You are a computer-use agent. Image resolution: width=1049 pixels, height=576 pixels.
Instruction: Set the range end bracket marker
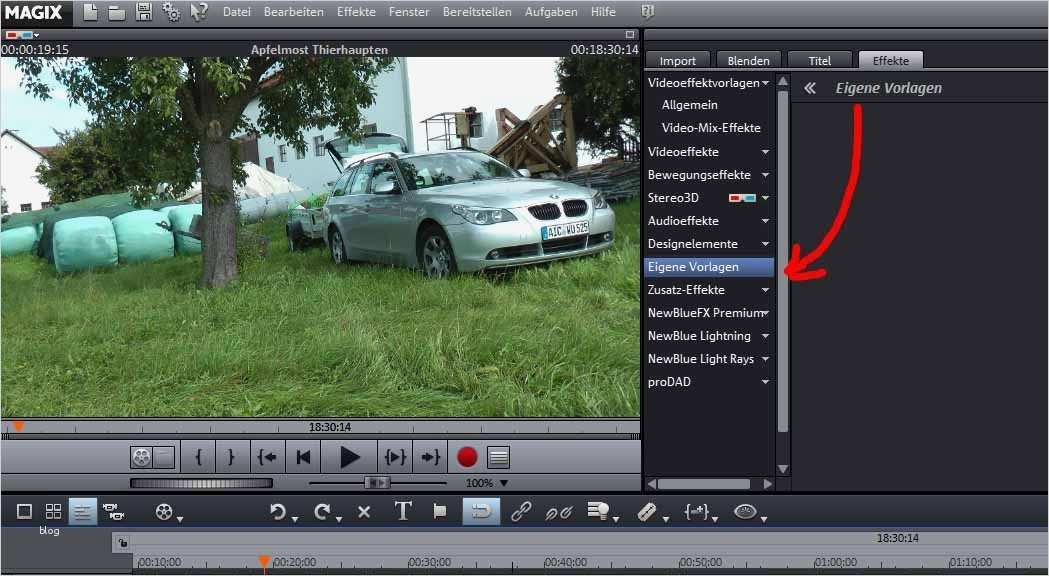click(x=231, y=458)
